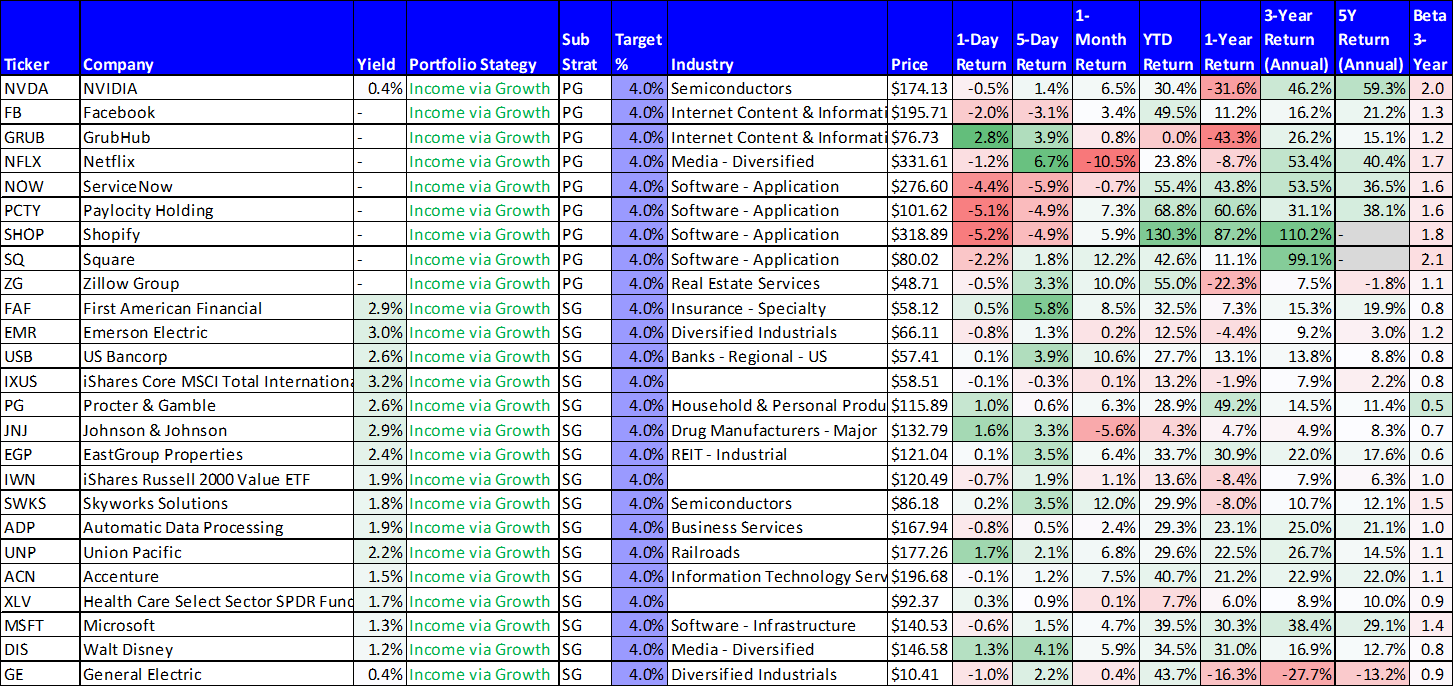This screenshot has height=687, width=1454.
Task: Click the Union Pacific cell
Action: [x=217, y=552]
